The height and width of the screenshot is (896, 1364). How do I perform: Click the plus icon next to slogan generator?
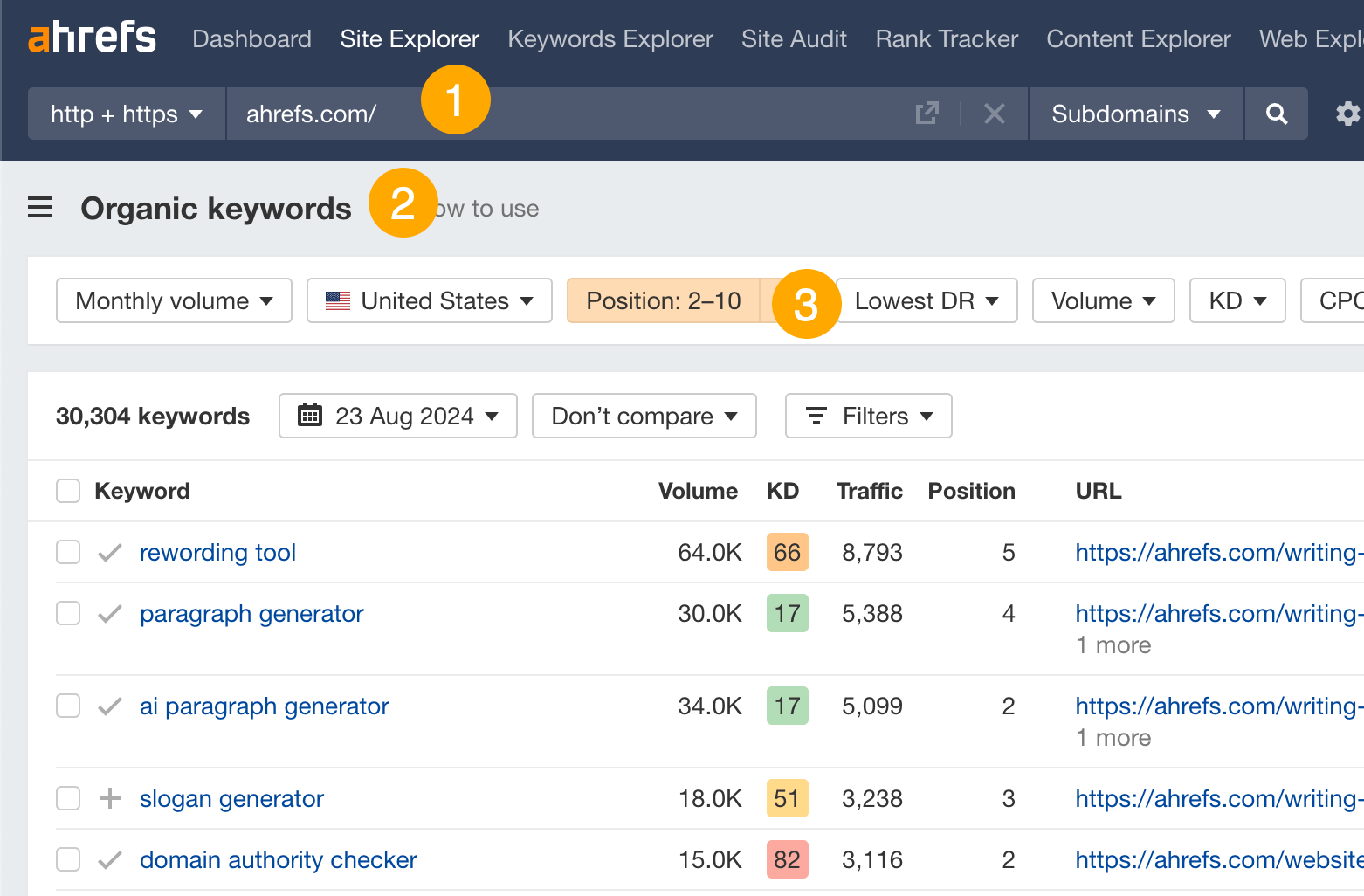[x=110, y=798]
